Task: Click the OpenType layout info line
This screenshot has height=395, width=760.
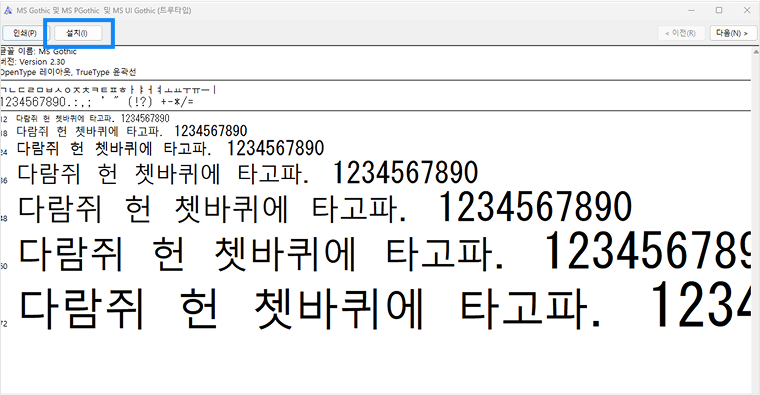Action: [x=68, y=72]
